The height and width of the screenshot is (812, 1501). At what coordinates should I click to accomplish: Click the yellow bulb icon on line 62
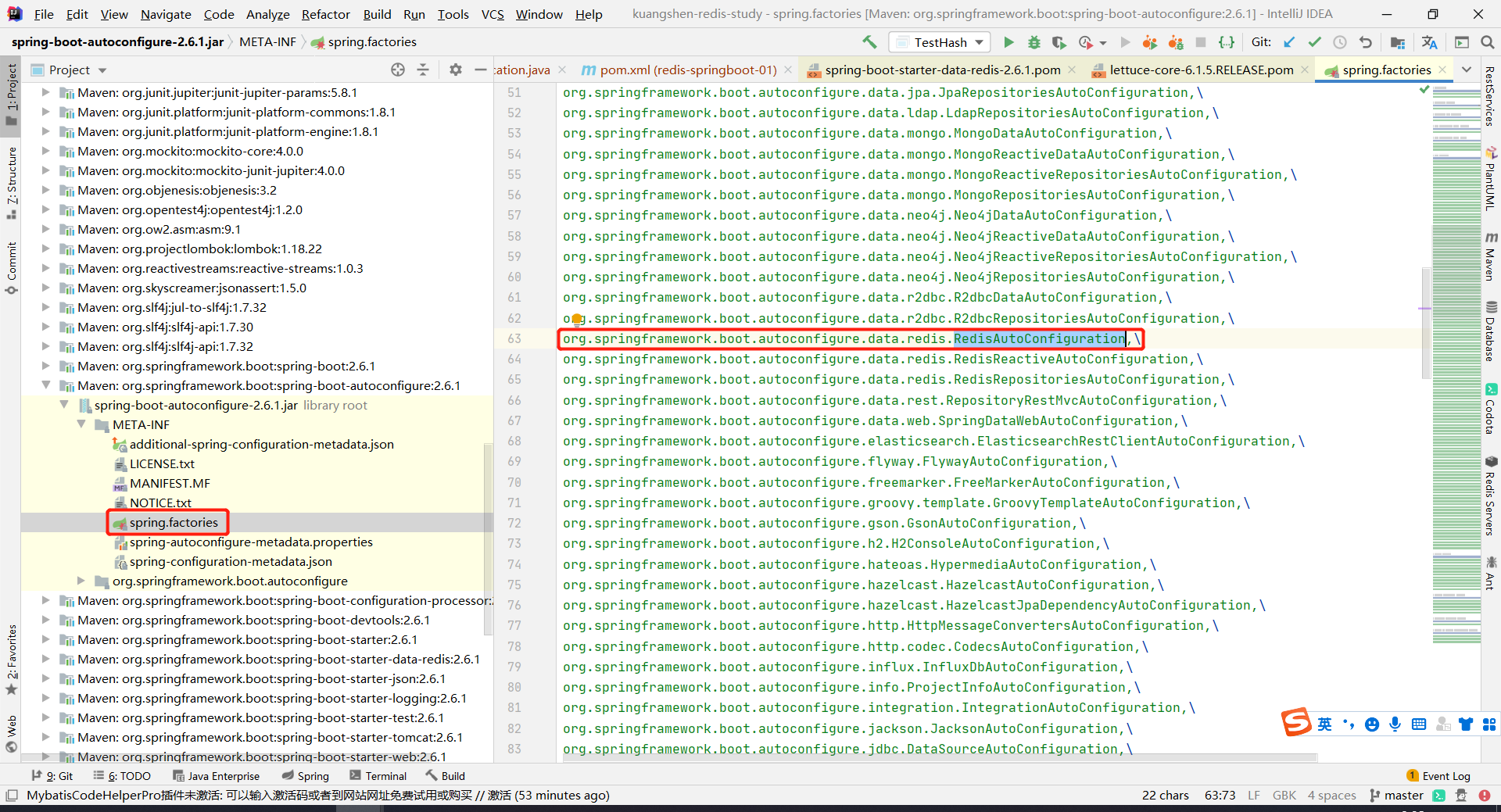point(577,319)
